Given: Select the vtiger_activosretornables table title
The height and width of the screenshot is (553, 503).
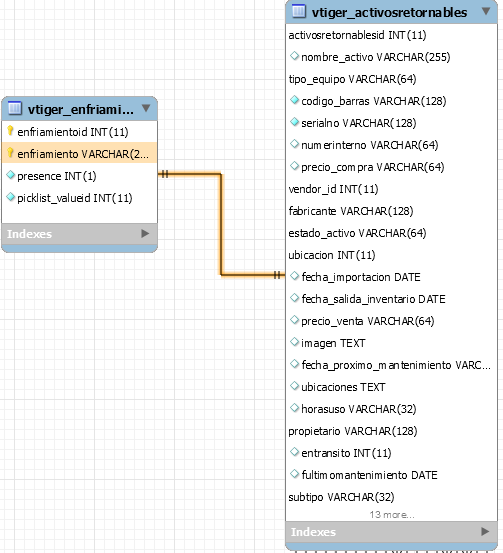Looking at the screenshot, I should (389, 12).
